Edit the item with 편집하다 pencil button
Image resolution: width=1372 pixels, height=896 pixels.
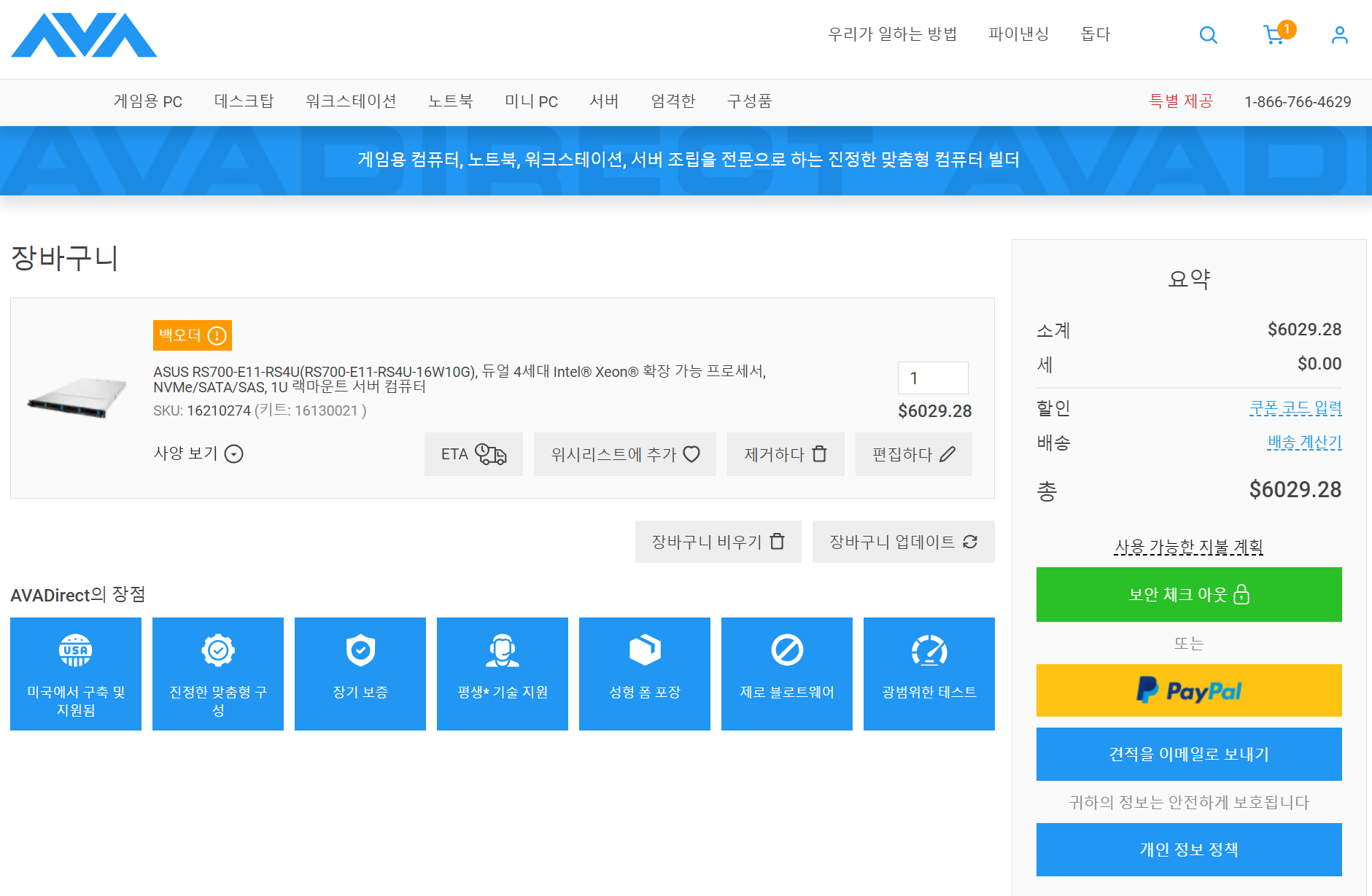click(x=914, y=454)
